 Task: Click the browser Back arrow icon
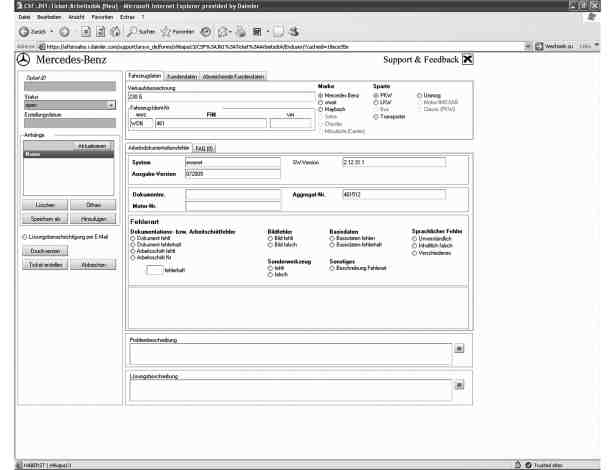coord(24,32)
